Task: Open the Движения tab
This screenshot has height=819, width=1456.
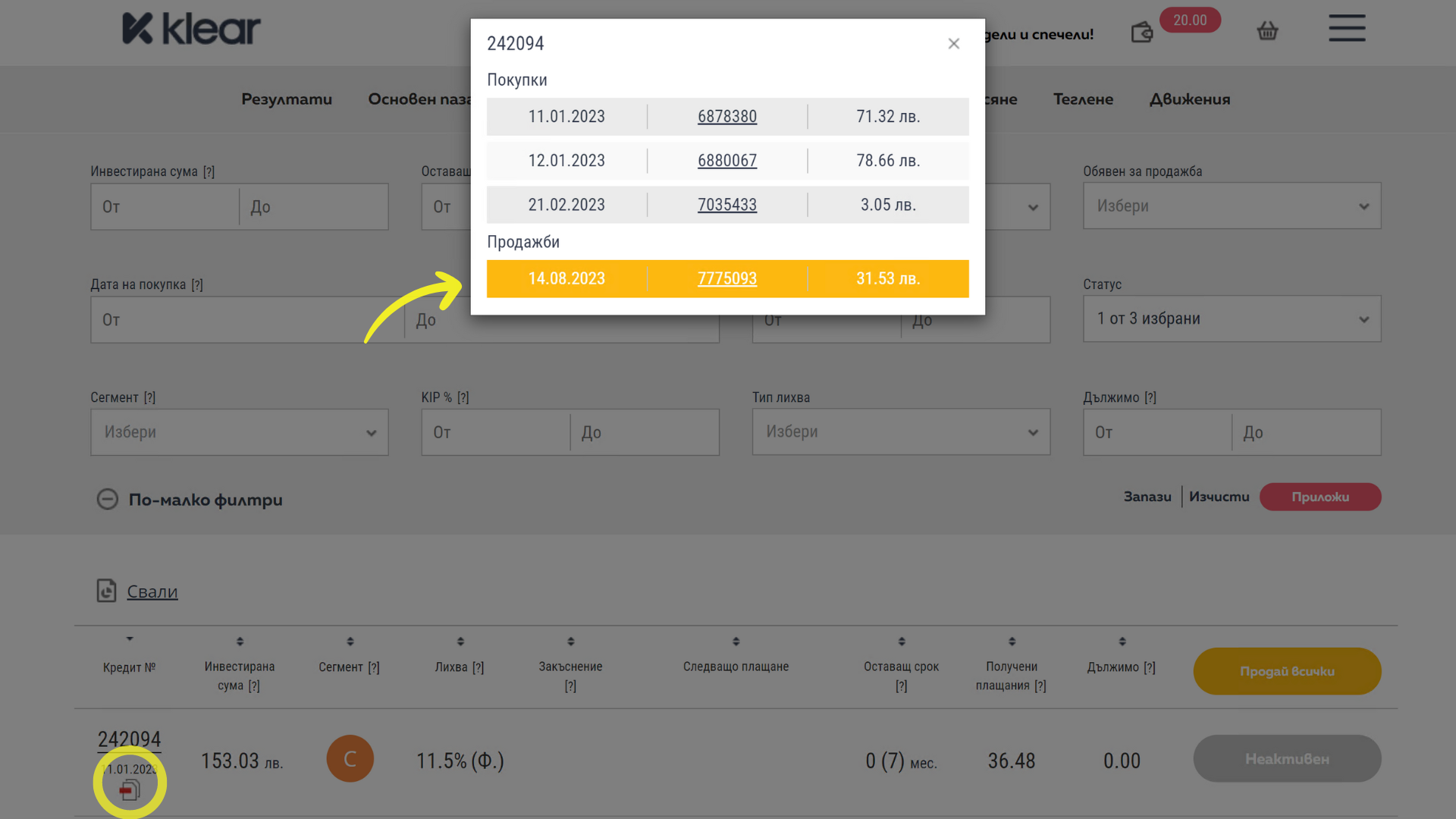Action: 1189,99
